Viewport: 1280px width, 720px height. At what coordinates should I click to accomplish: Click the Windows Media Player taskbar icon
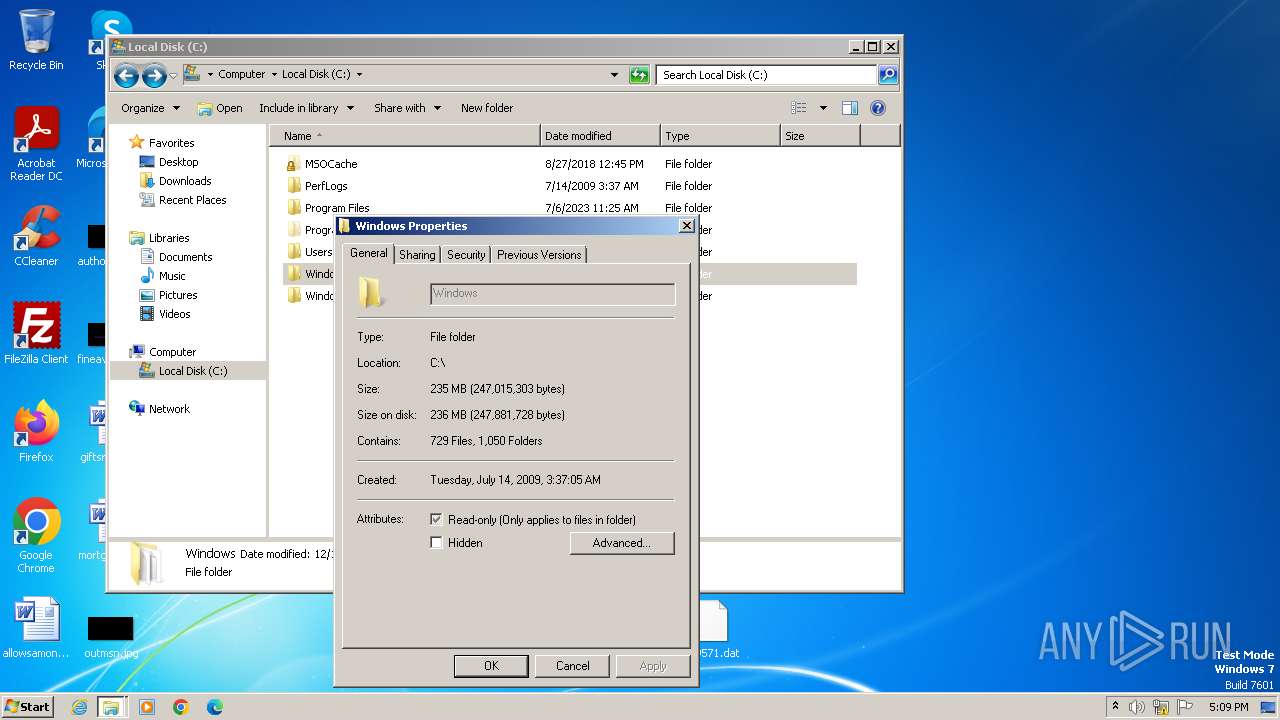147,707
